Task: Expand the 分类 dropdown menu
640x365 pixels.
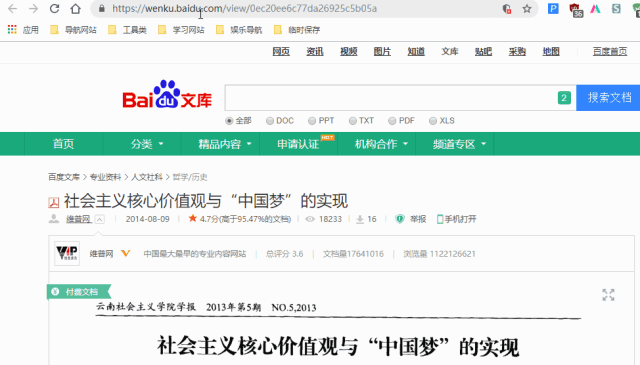Action: (147, 144)
